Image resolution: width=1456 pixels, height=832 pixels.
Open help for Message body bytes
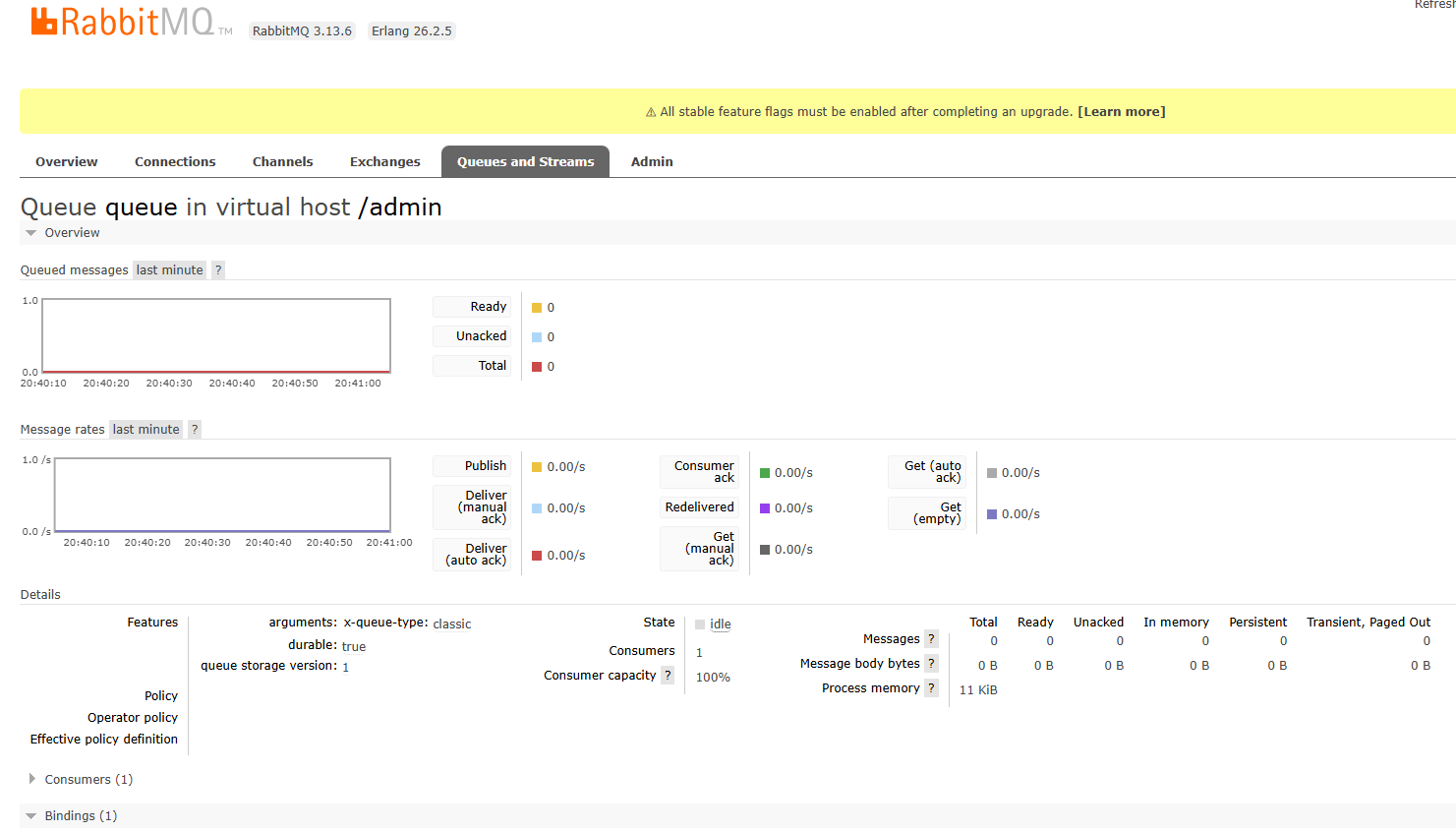pos(931,664)
